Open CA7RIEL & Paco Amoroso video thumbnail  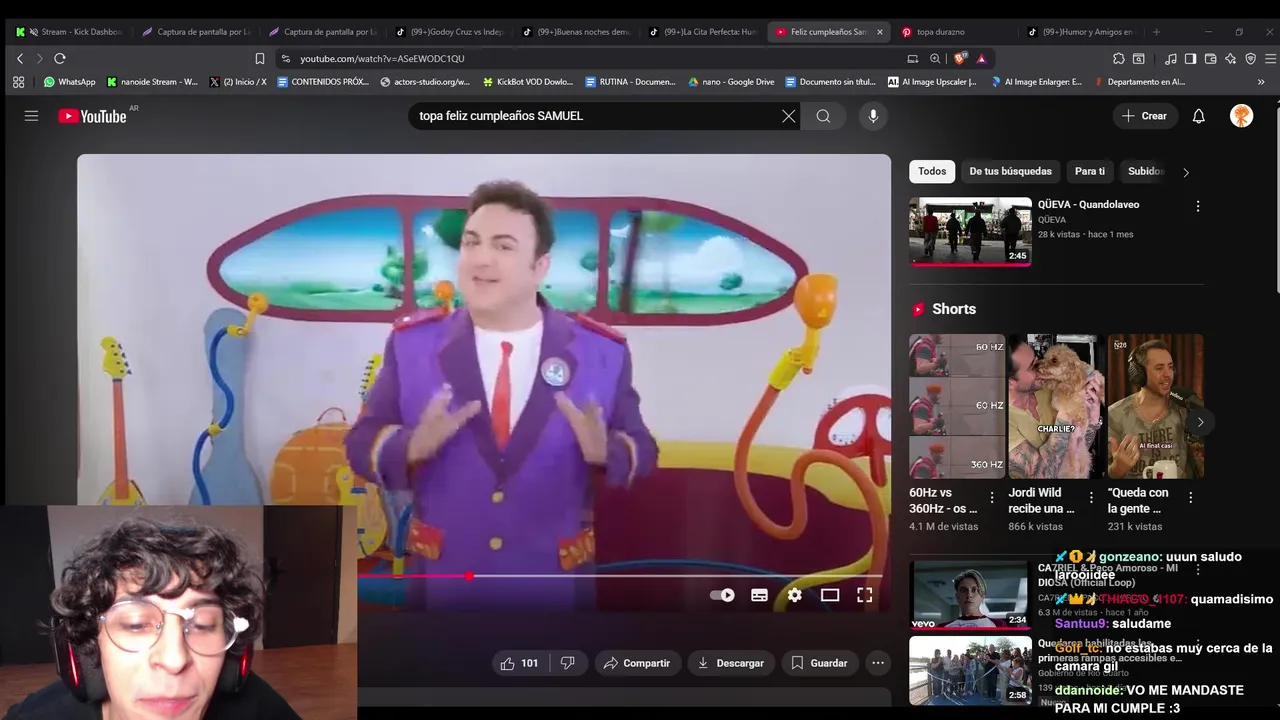click(968, 594)
